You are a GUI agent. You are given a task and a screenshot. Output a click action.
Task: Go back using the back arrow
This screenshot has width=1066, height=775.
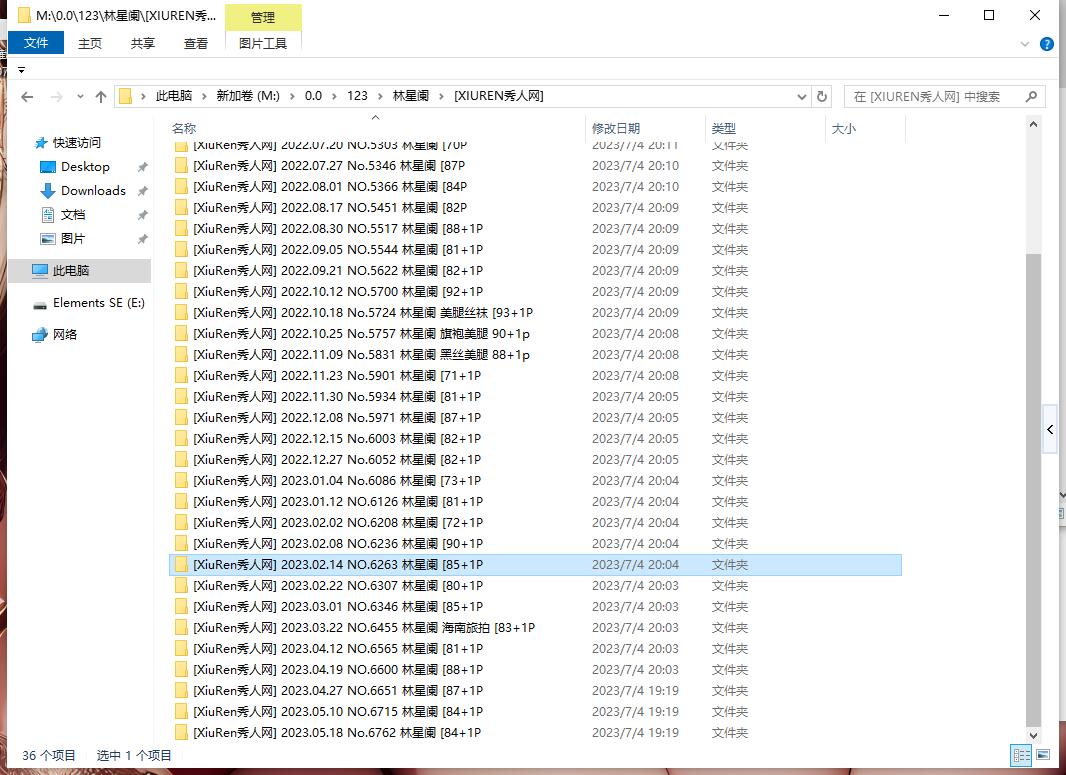27,97
